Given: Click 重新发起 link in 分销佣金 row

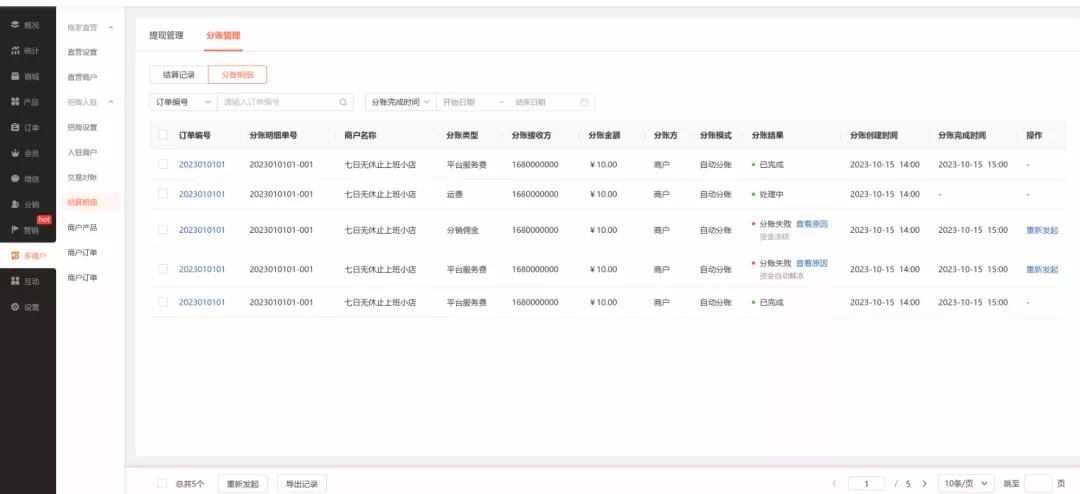Looking at the screenshot, I should click(x=1041, y=230).
